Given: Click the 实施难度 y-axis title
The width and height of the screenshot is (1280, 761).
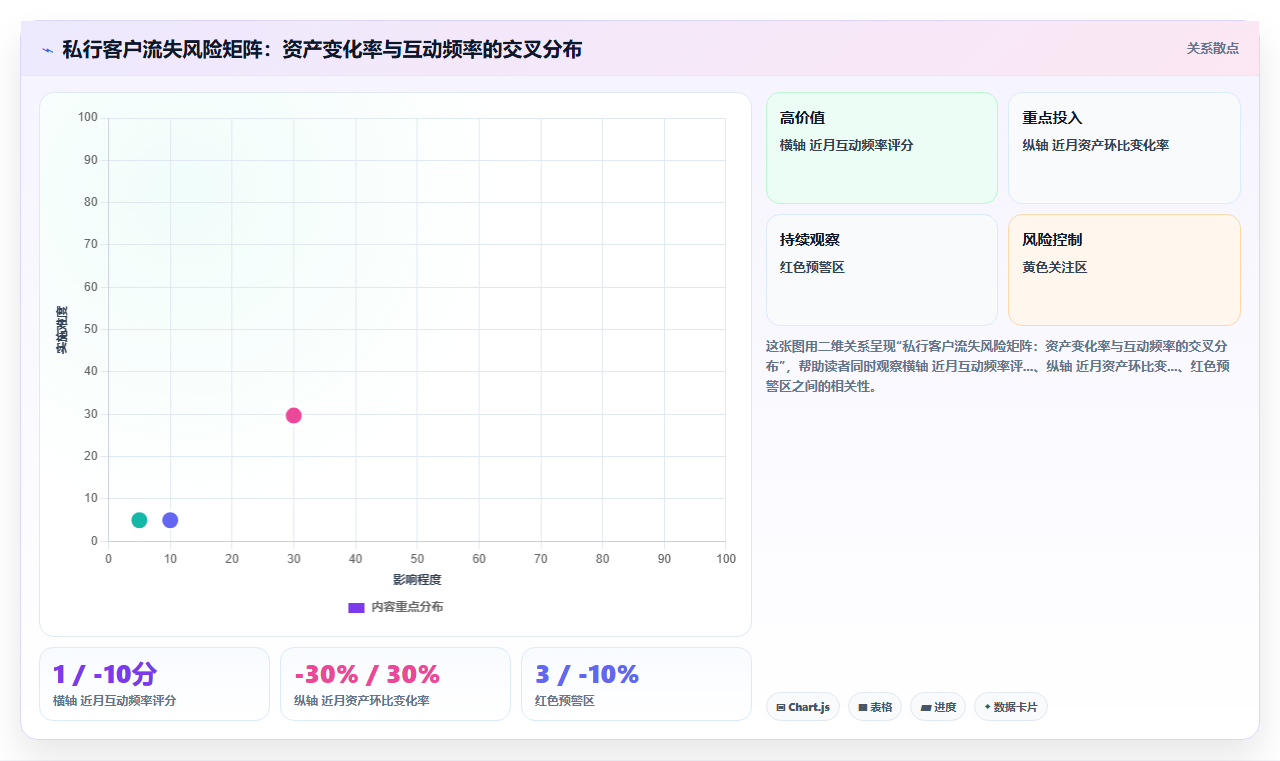Looking at the screenshot, I should click(62, 330).
